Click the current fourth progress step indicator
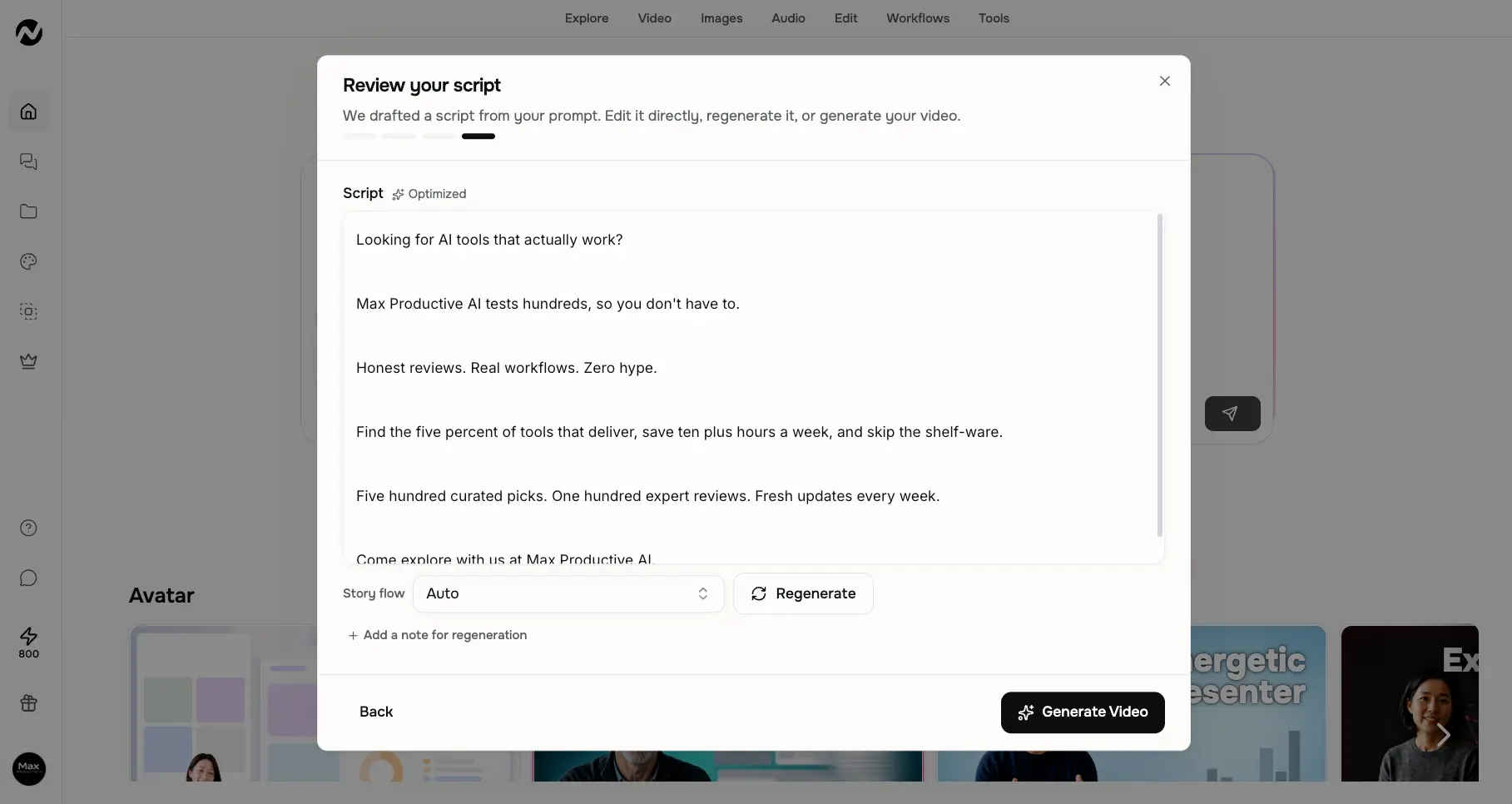The width and height of the screenshot is (1512, 804). (x=478, y=136)
